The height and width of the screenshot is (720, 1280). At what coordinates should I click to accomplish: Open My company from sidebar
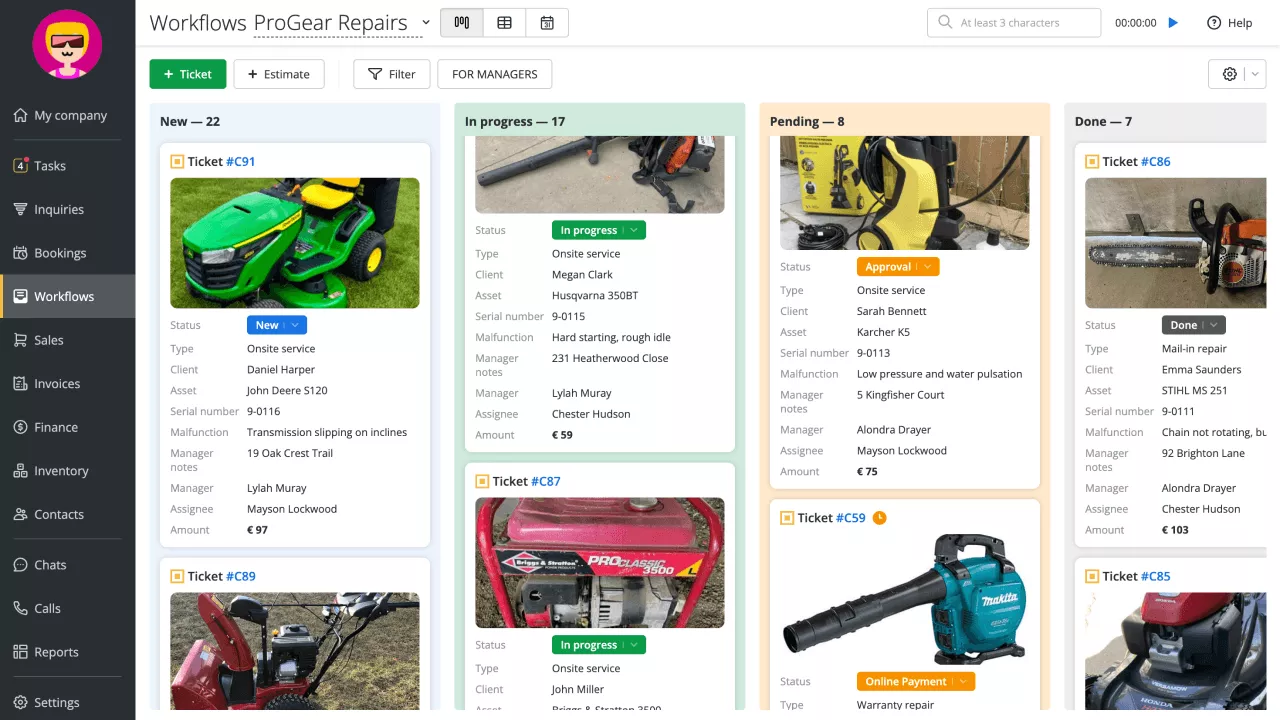pyautogui.click(x=68, y=115)
